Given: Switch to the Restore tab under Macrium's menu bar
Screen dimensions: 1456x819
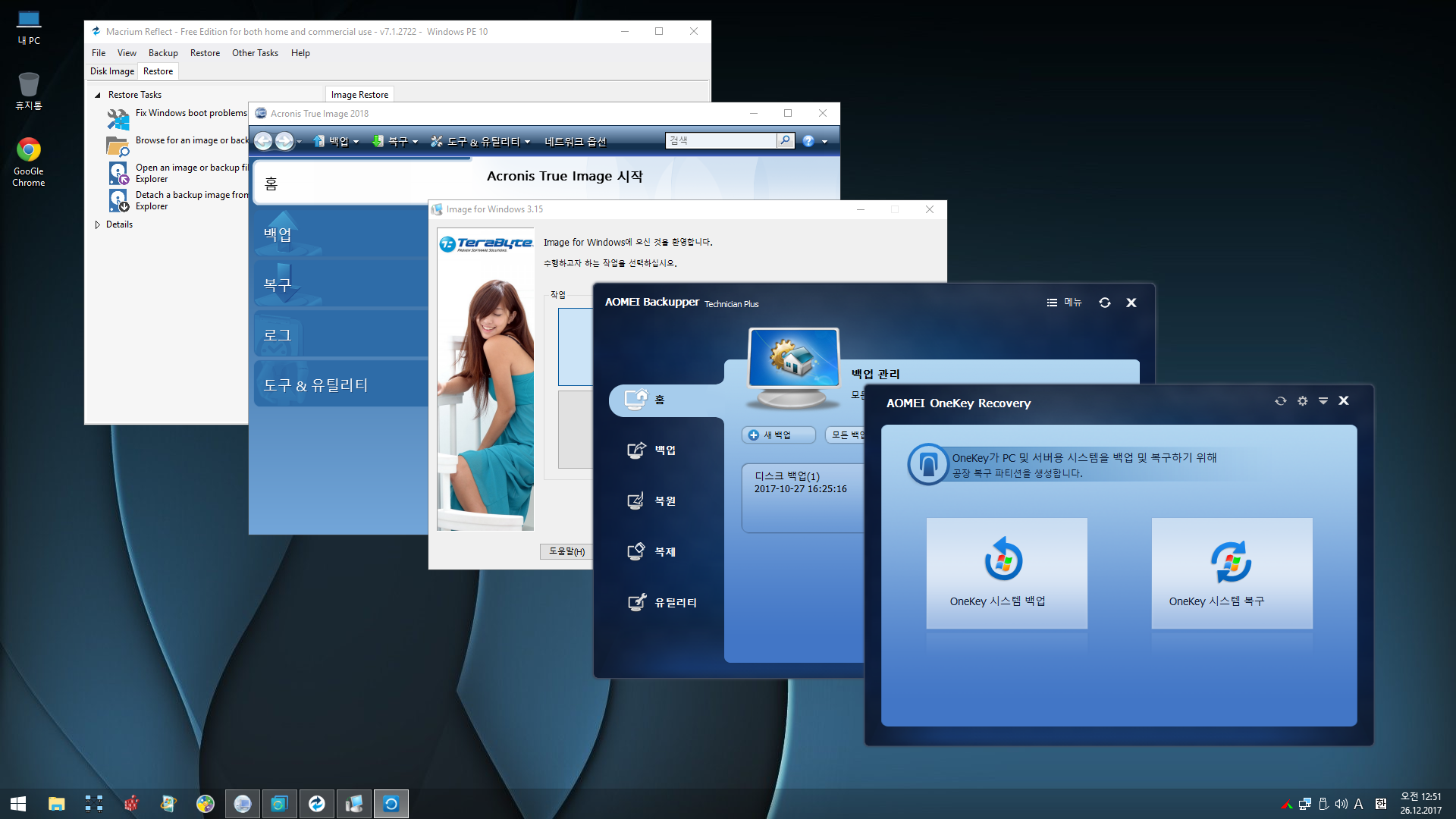Looking at the screenshot, I should 158,71.
